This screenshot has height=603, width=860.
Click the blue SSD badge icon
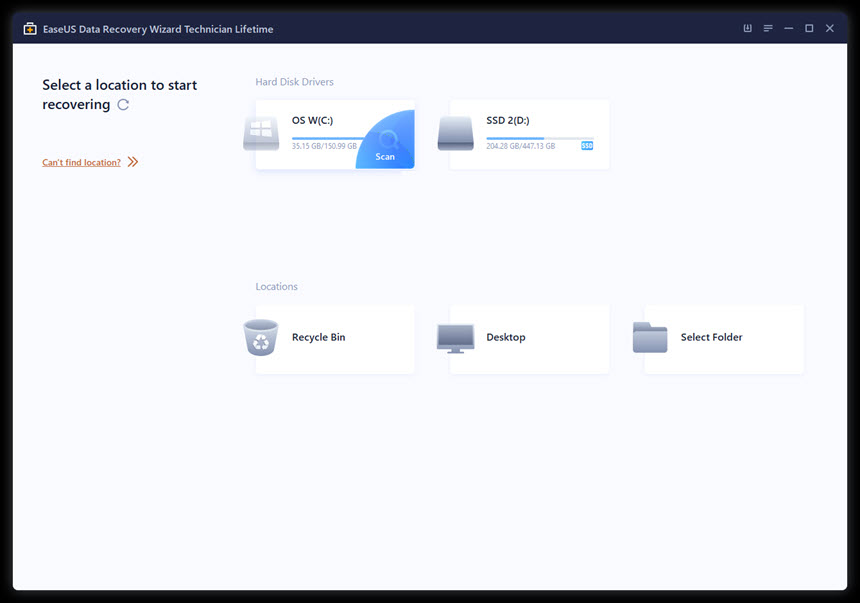click(587, 146)
